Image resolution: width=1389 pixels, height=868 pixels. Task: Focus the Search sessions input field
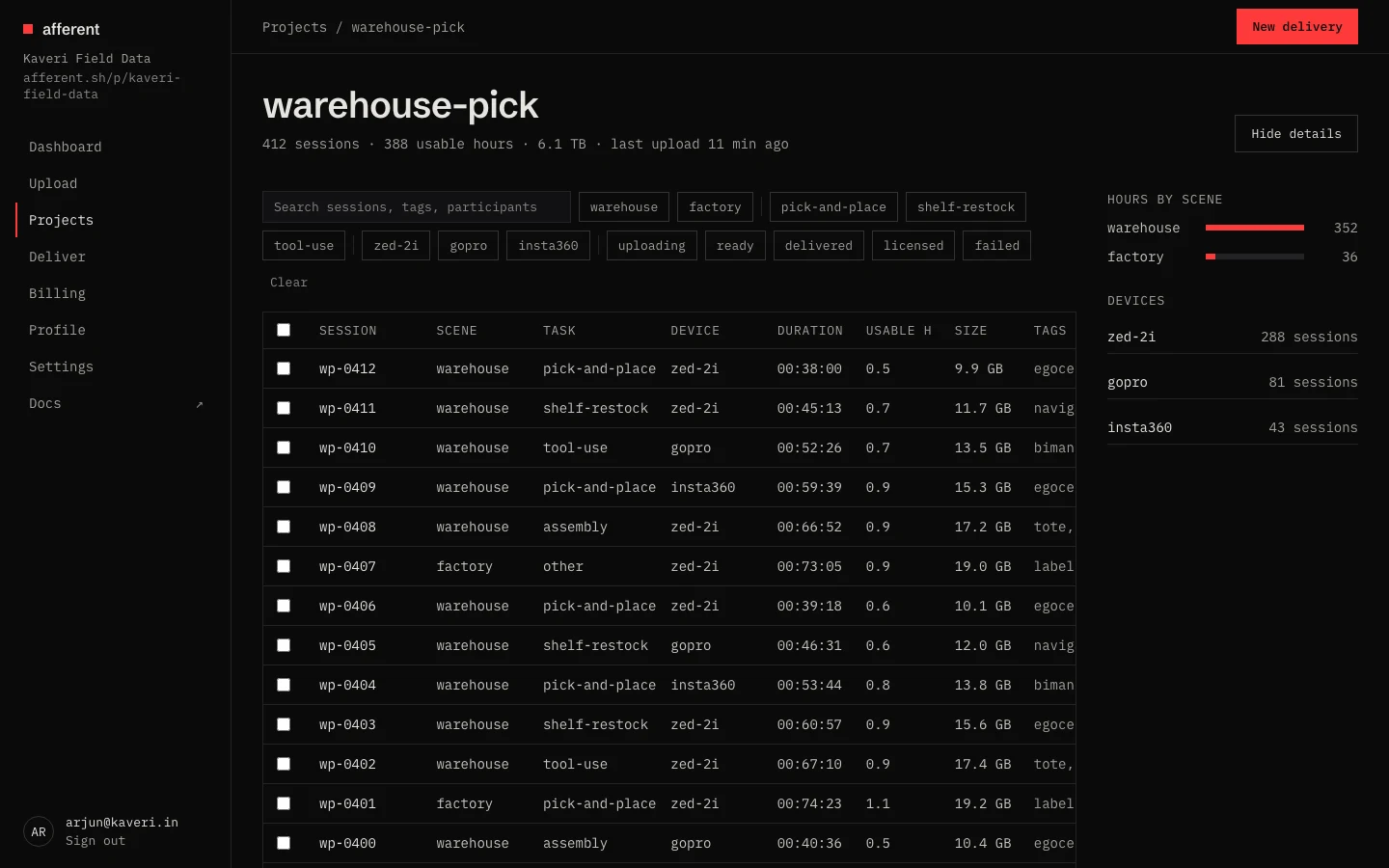[417, 207]
